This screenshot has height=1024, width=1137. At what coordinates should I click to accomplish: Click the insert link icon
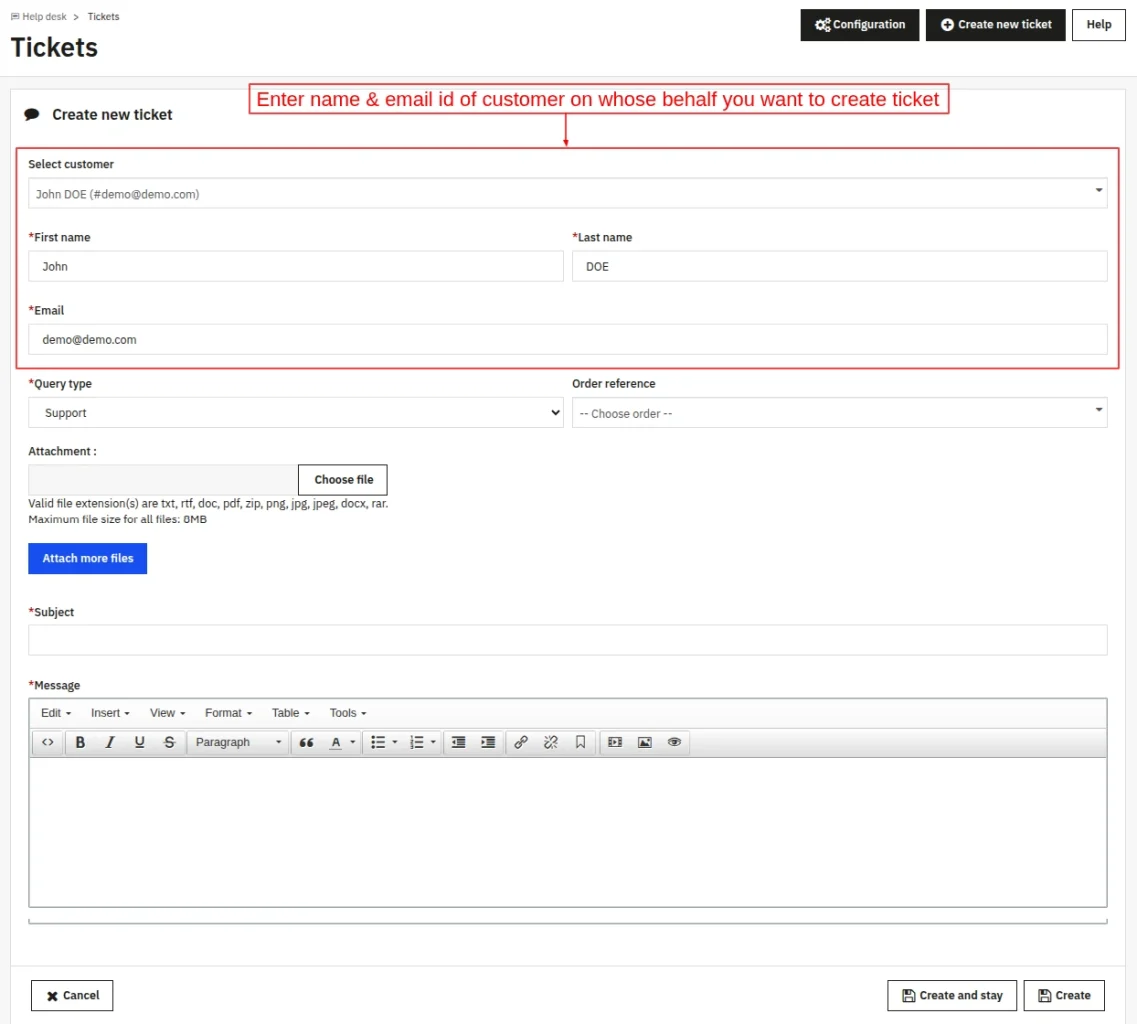pos(521,742)
